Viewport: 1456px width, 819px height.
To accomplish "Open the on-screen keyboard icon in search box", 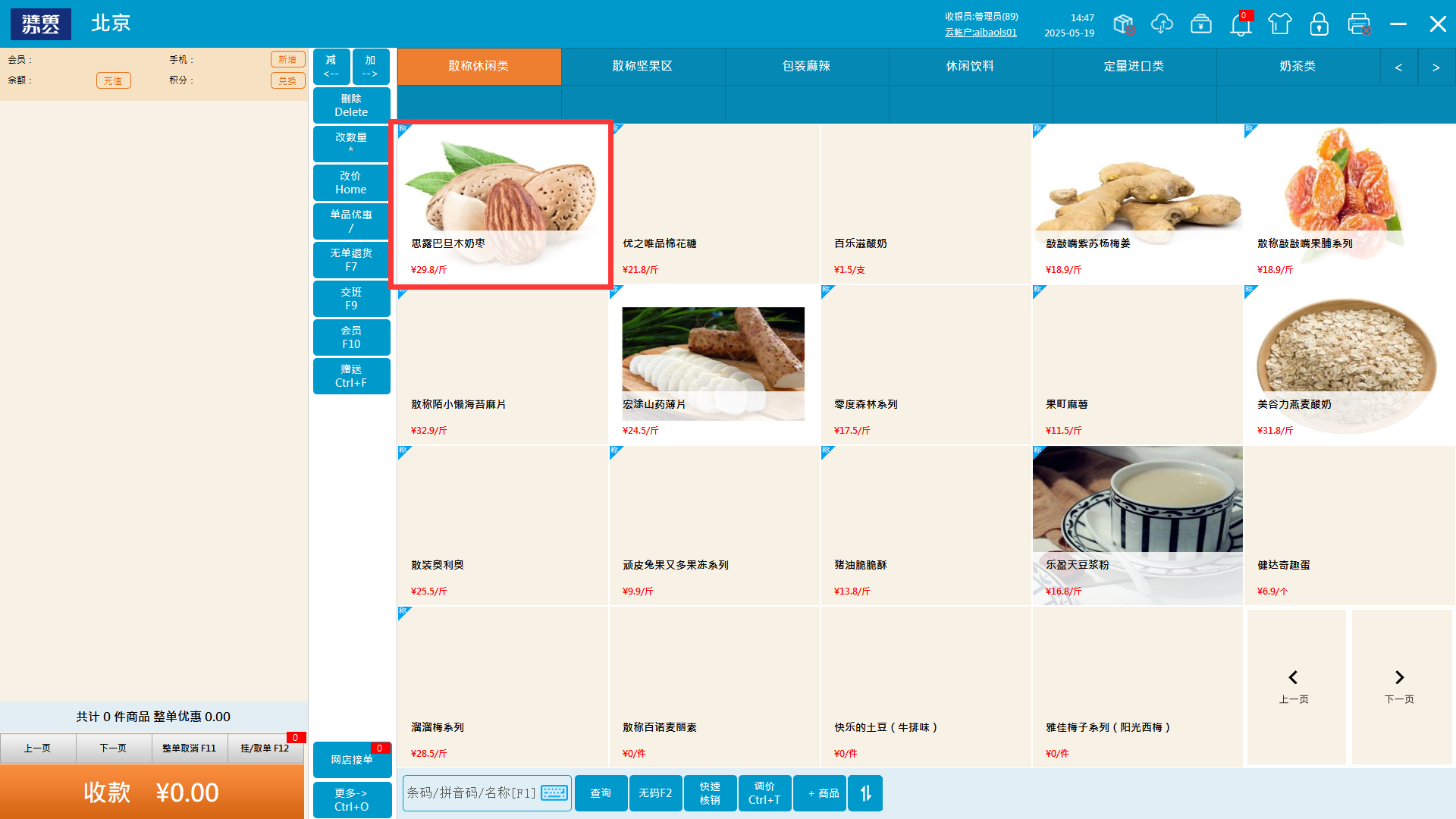I will pyautogui.click(x=554, y=793).
